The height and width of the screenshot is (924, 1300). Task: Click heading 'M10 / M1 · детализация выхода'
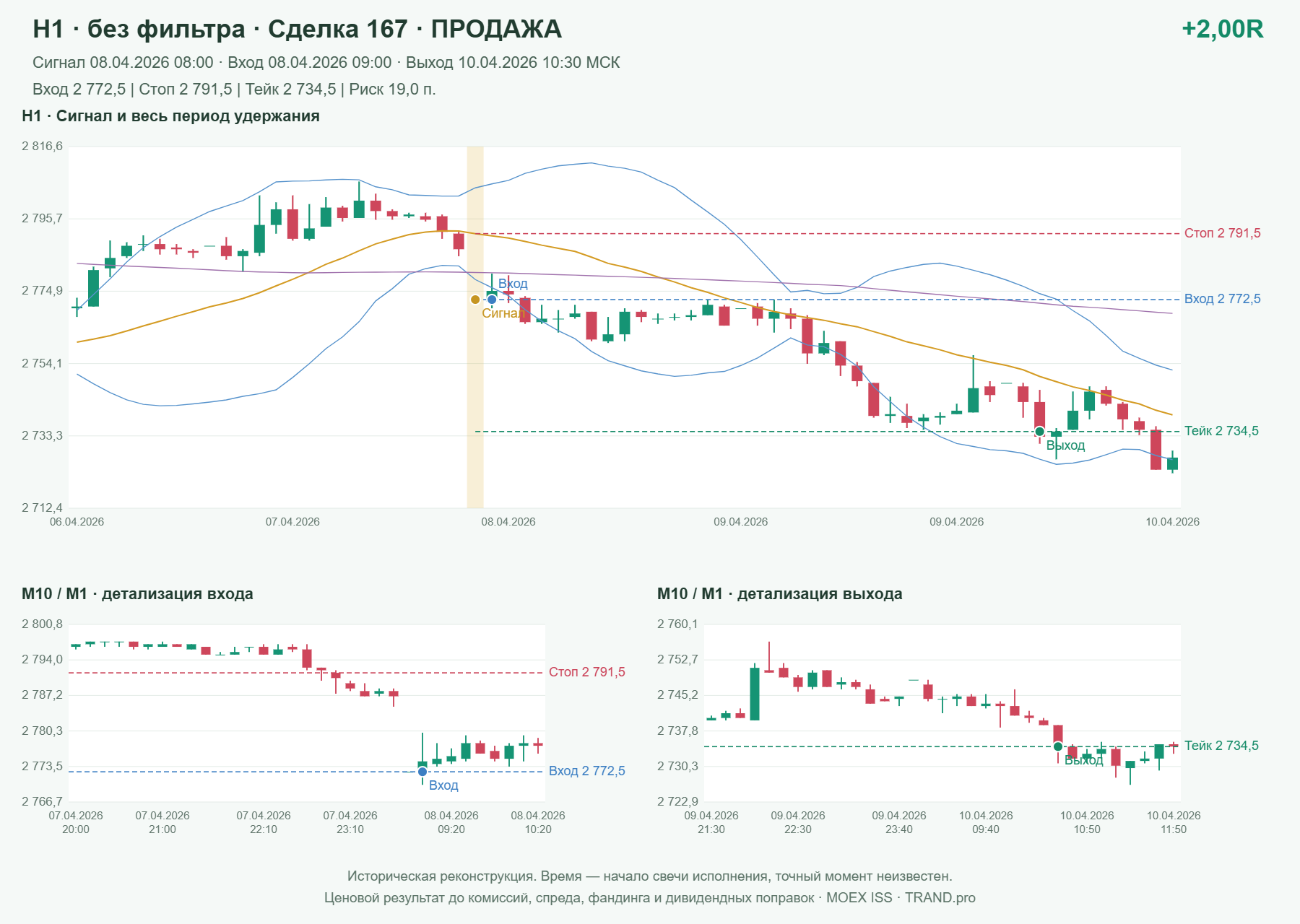780,594
